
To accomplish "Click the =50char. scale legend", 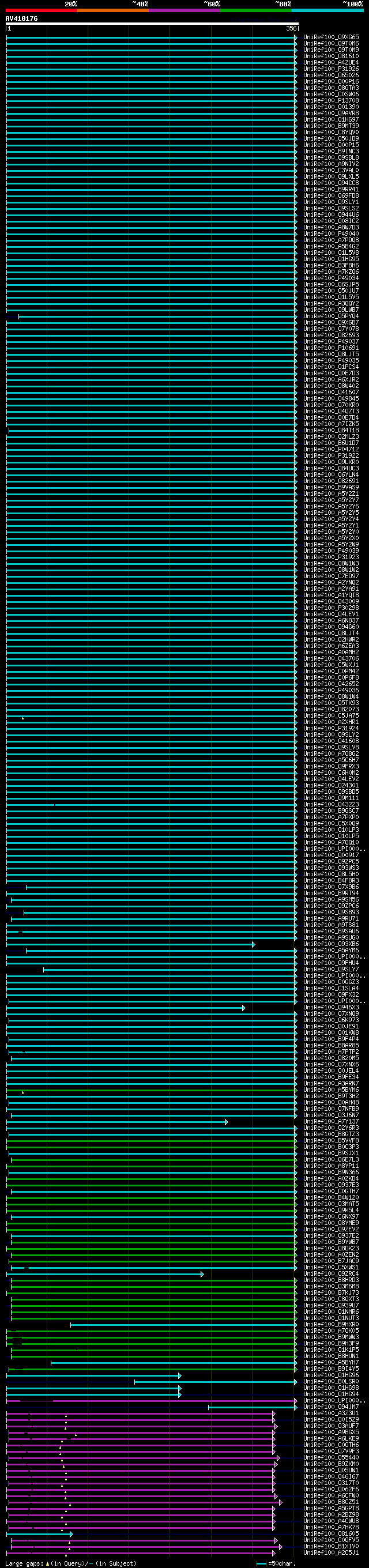I will point(276,1563).
